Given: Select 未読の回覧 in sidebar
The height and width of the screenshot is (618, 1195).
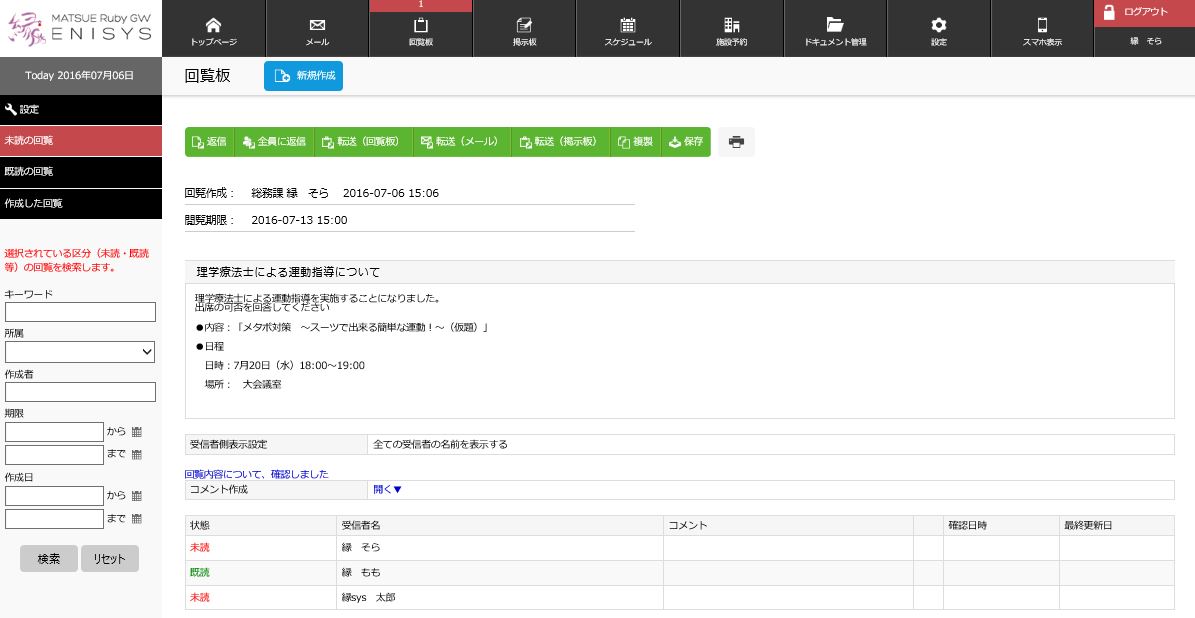Looking at the screenshot, I should (81, 141).
